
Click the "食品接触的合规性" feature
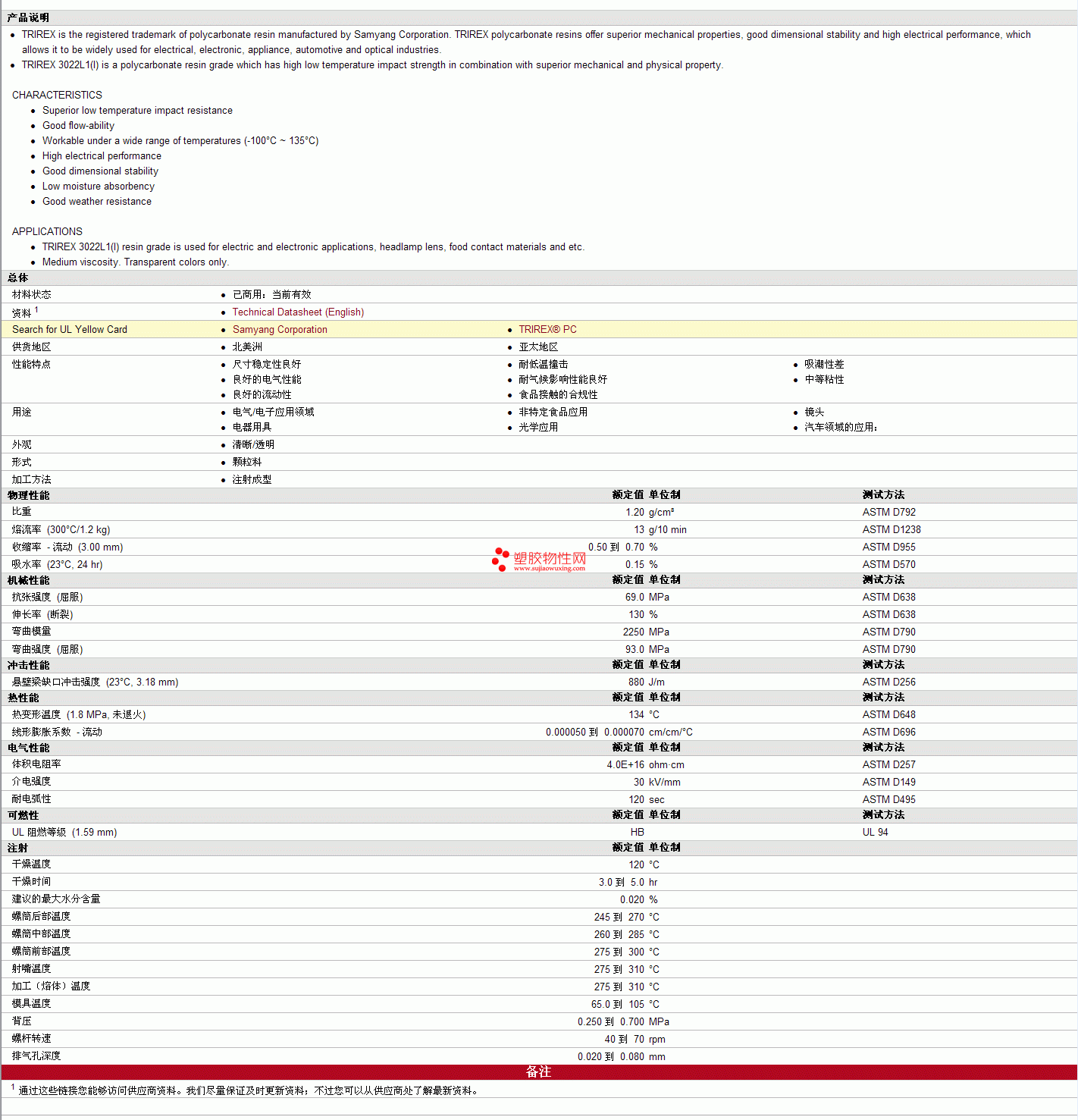point(558,395)
